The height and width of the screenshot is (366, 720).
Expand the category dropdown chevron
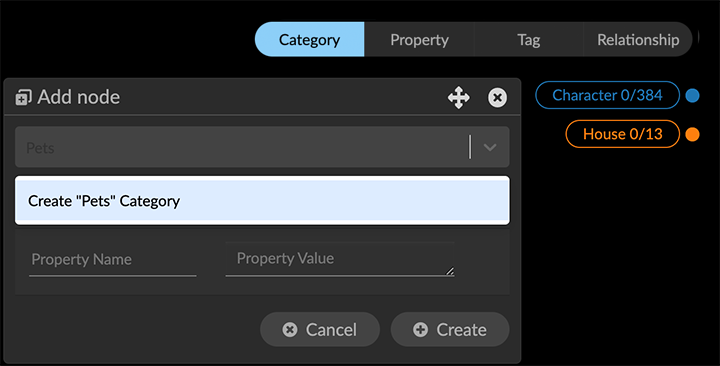490,147
